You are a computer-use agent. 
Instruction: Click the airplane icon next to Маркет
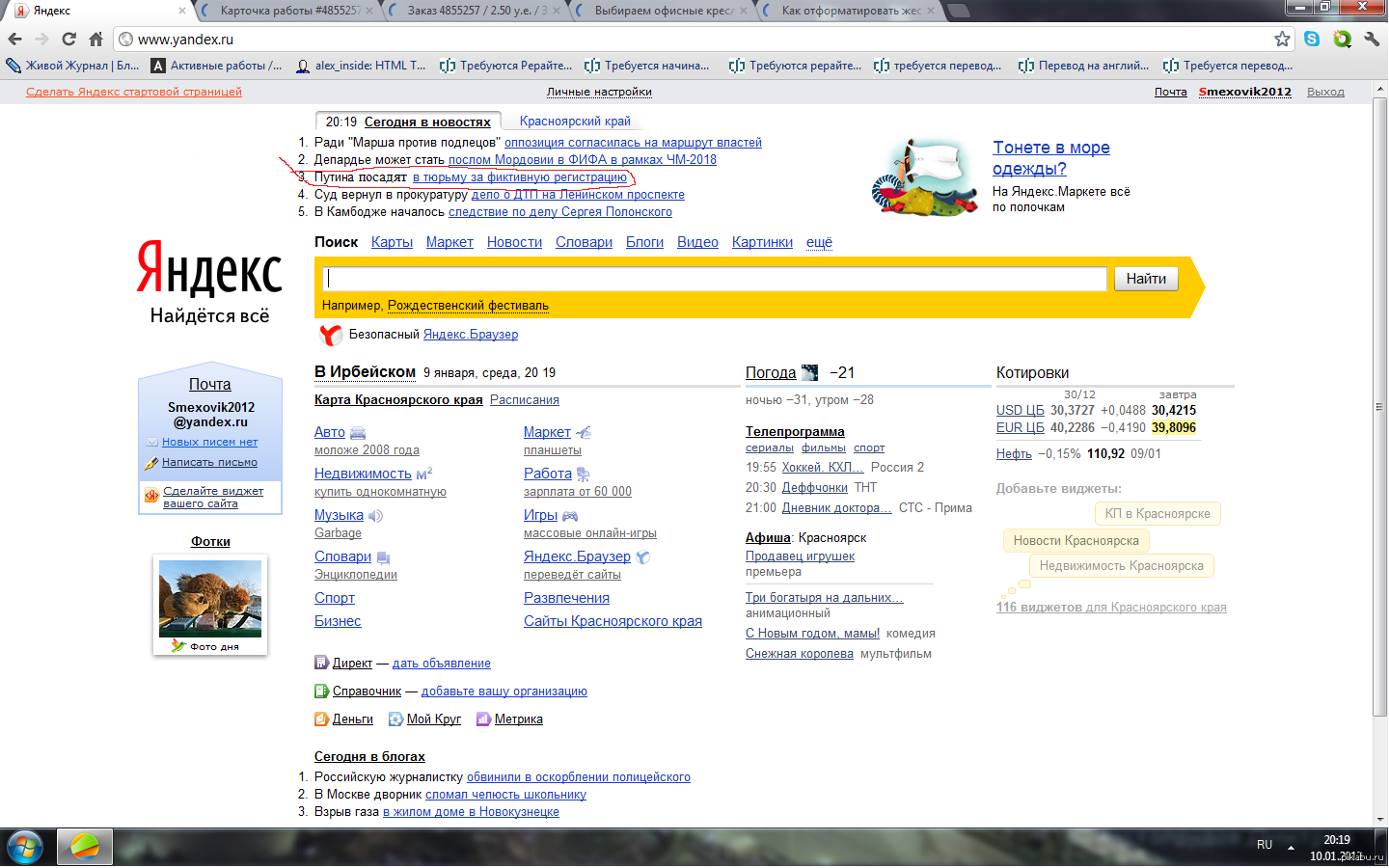[x=584, y=433]
